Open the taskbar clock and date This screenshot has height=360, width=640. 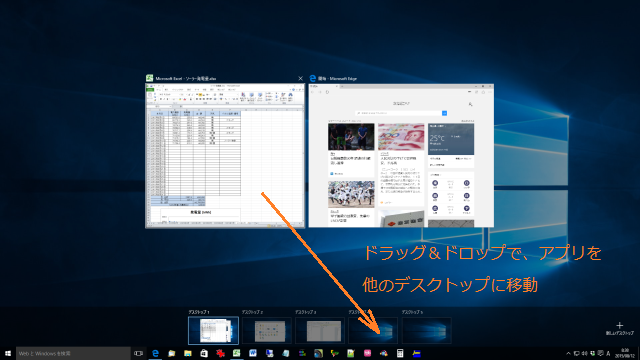point(624,353)
